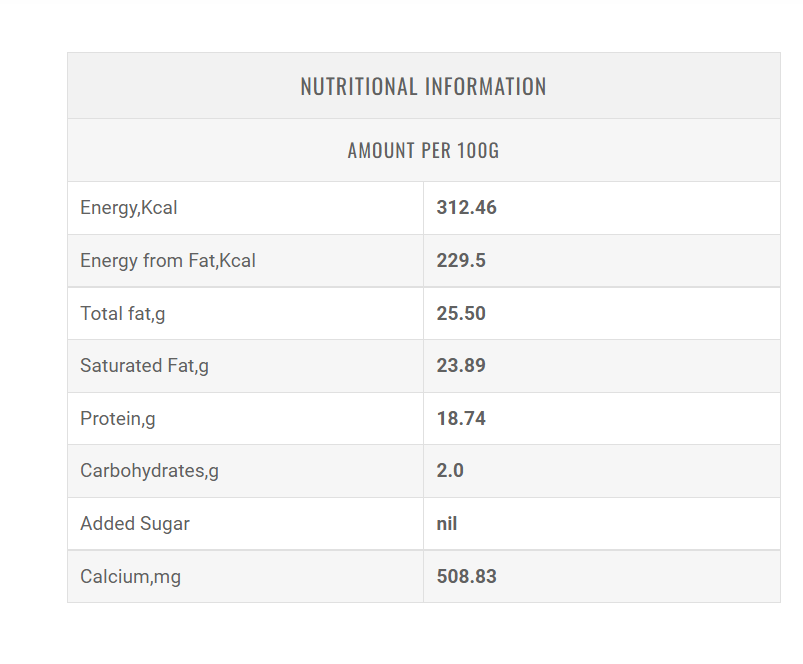Click the Nutritional Information table heading
Screen dimensions: 803x664
pyautogui.click(x=423, y=87)
